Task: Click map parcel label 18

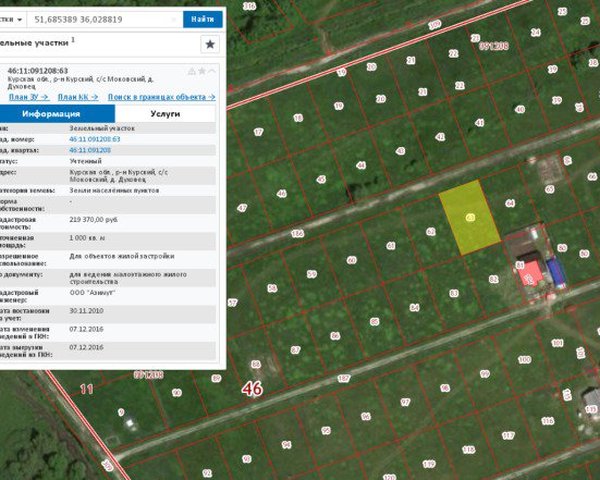Action: [298, 118]
